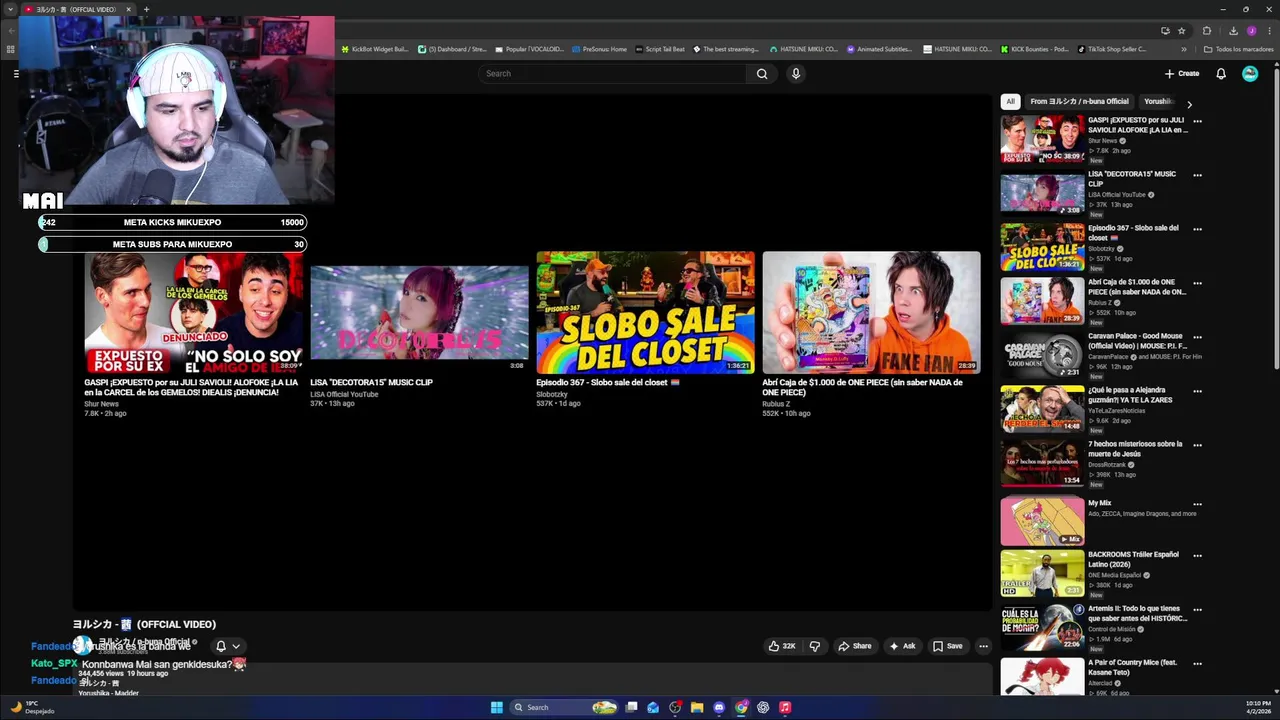This screenshot has width=1280, height=720.
Task: Open Windows Start menu
Action: click(496, 707)
